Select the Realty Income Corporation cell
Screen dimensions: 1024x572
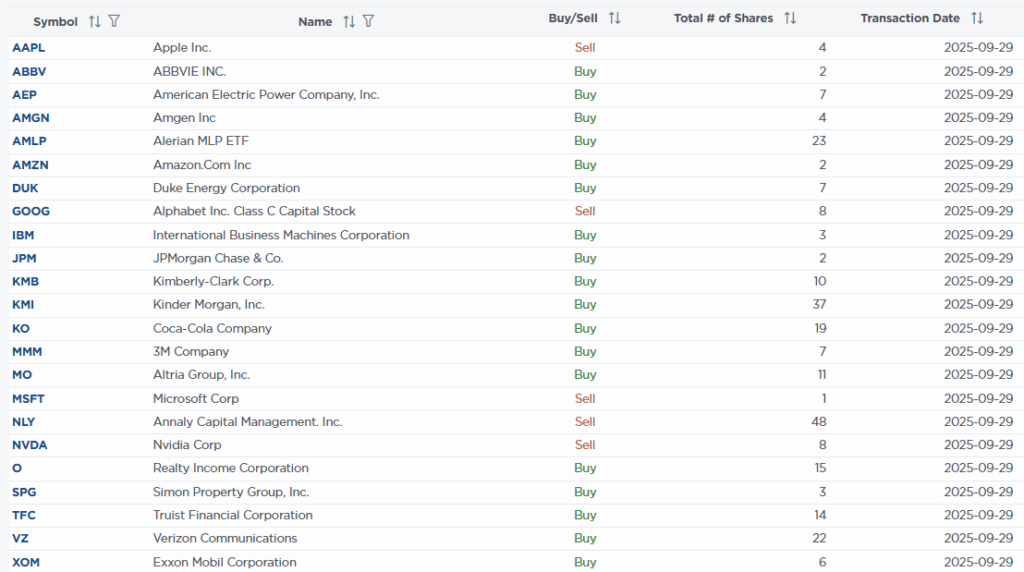point(231,468)
